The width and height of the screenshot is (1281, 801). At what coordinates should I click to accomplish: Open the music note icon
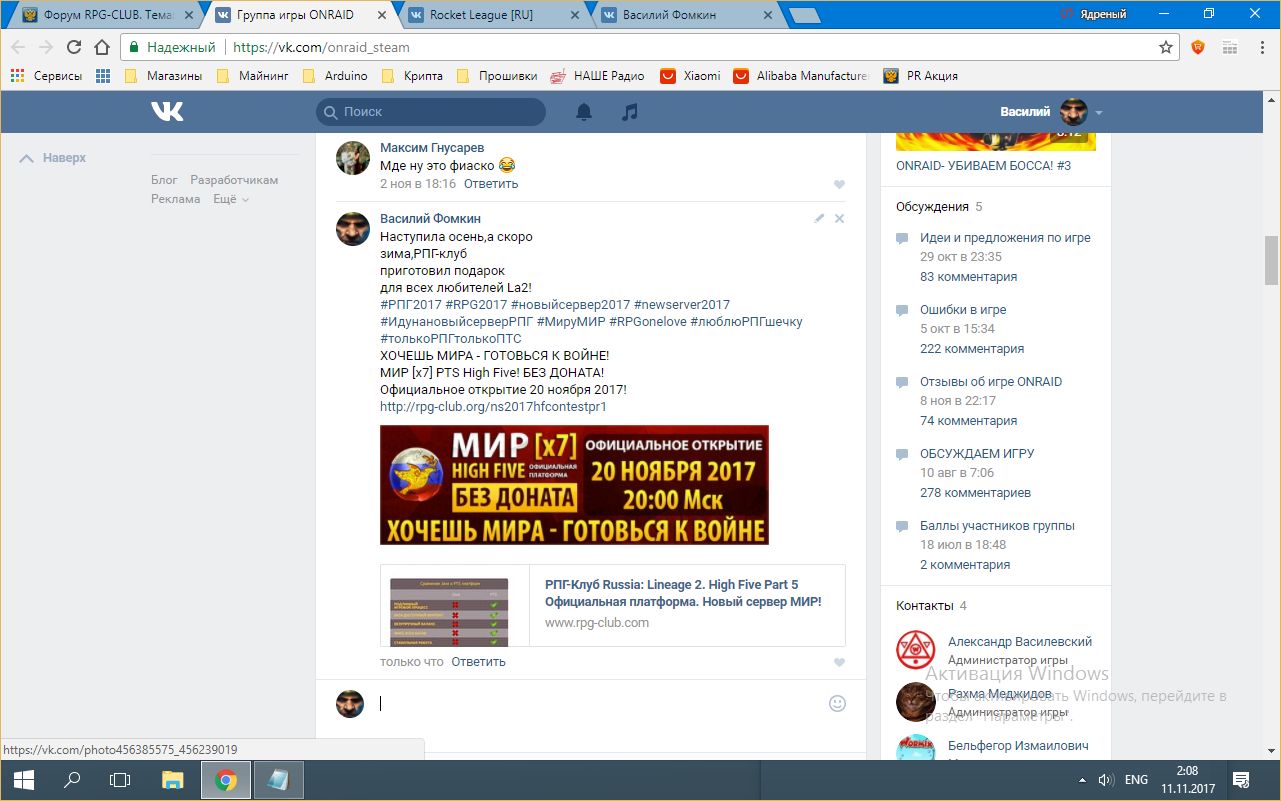coord(629,112)
